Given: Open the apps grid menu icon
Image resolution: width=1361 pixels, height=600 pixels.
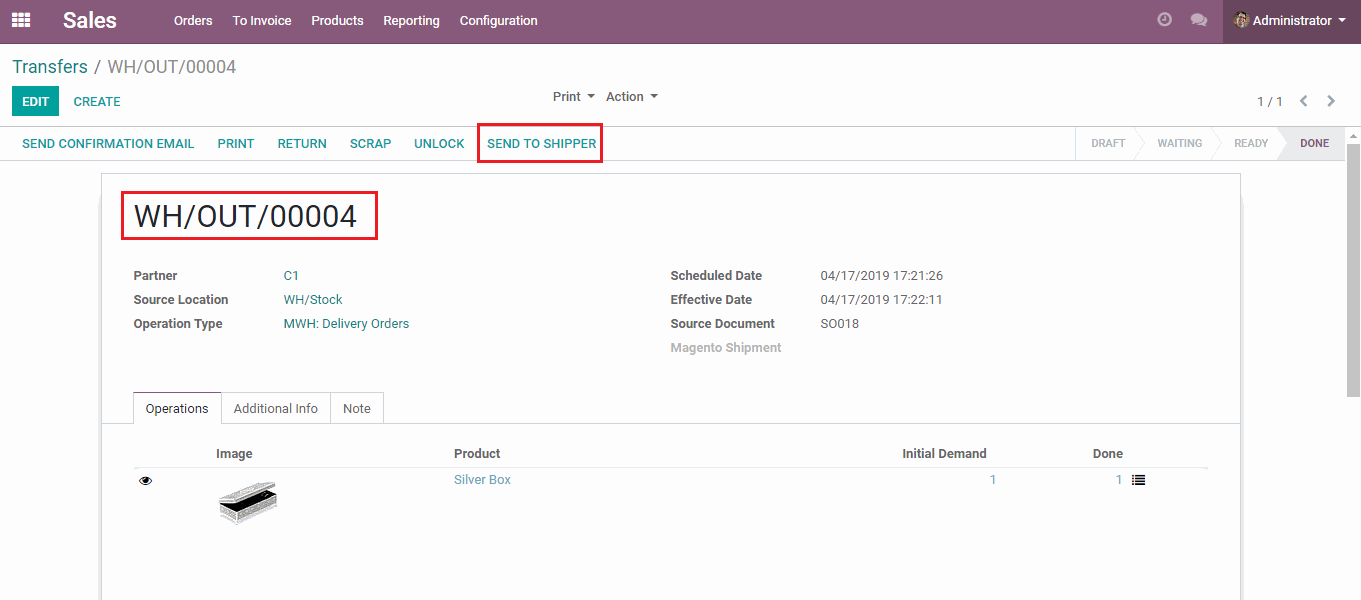Looking at the screenshot, I should [x=21, y=20].
